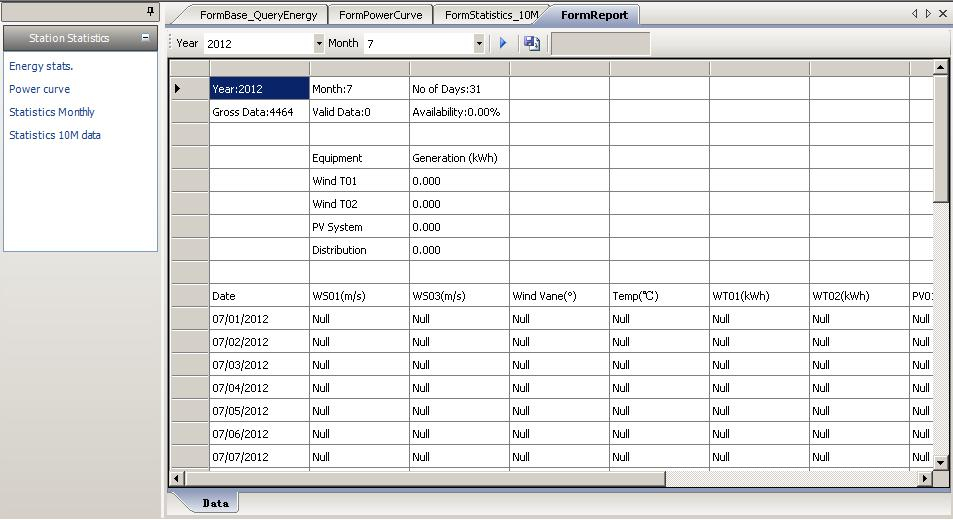Click the save report icon
Image resolution: width=953 pixels, height=520 pixels.
point(532,44)
